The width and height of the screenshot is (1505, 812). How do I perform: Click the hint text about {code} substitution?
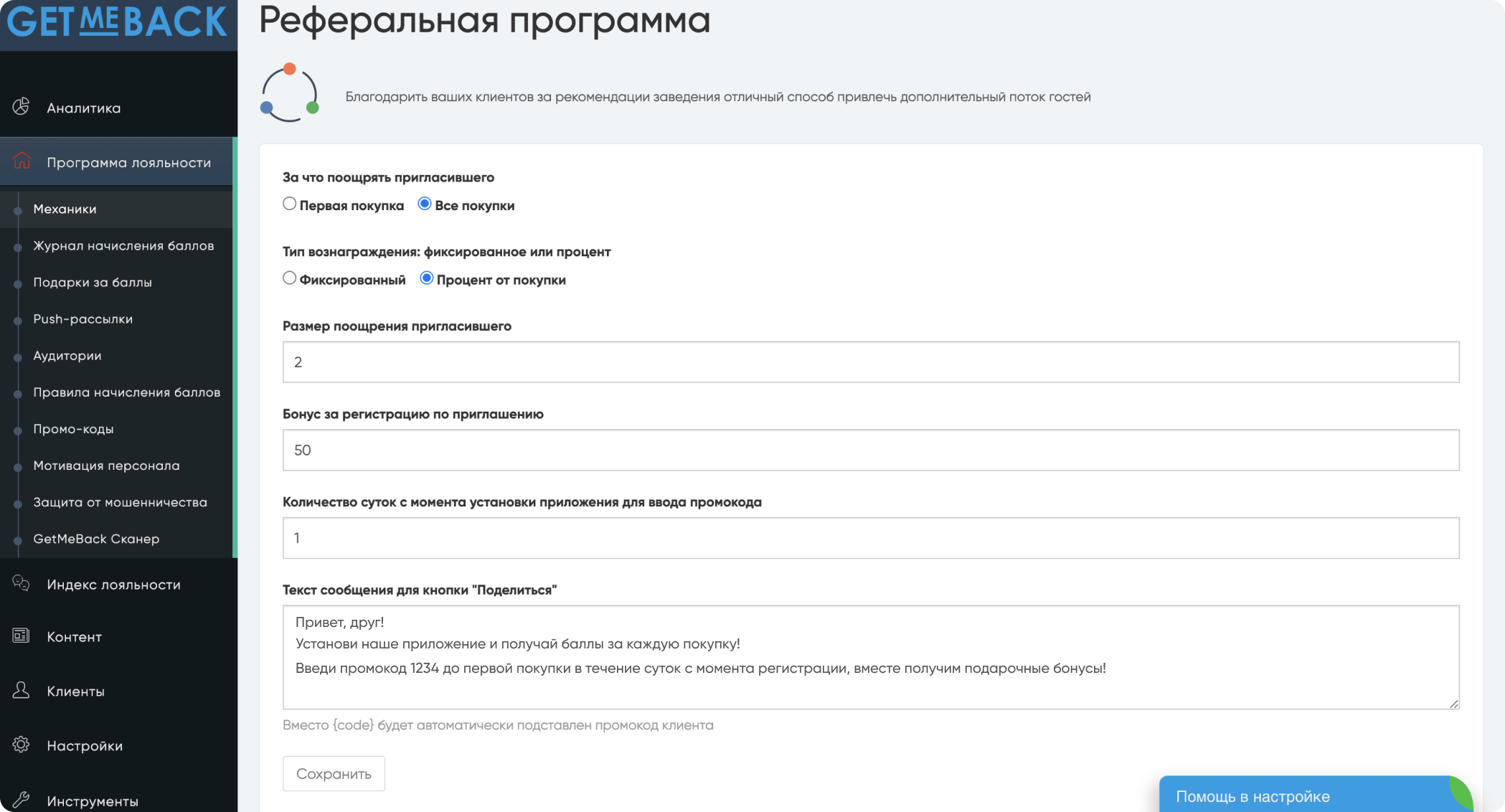pos(498,724)
